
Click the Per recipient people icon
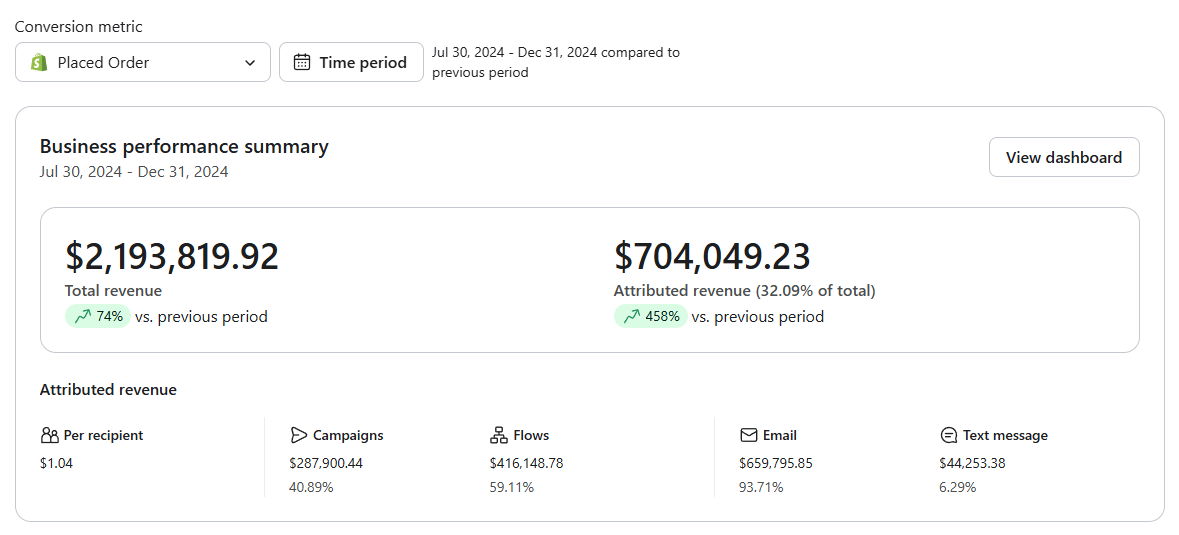pos(50,435)
